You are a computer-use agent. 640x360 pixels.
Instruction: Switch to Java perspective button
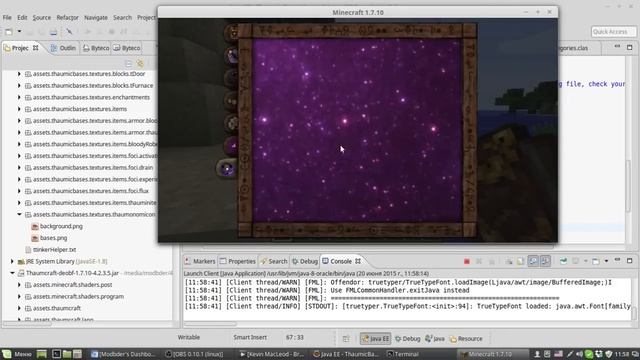pyautogui.click(x=435, y=338)
